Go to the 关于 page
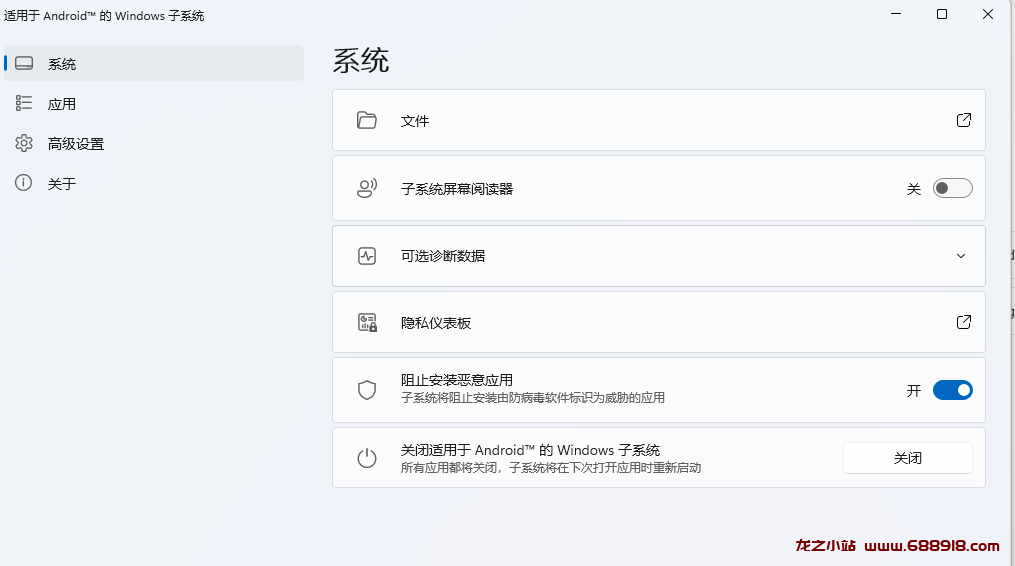 (154, 183)
